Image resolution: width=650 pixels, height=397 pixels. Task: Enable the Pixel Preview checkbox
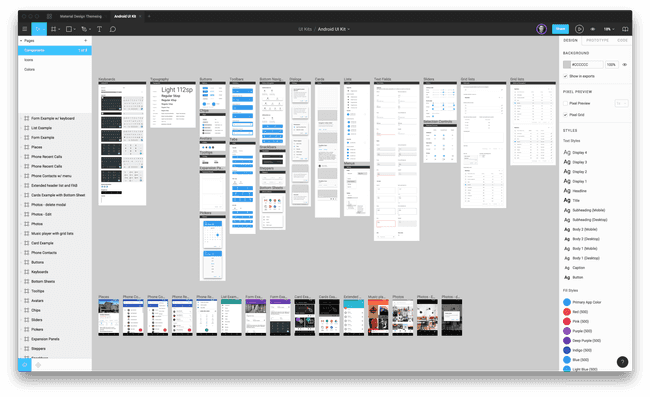pyautogui.click(x=565, y=103)
